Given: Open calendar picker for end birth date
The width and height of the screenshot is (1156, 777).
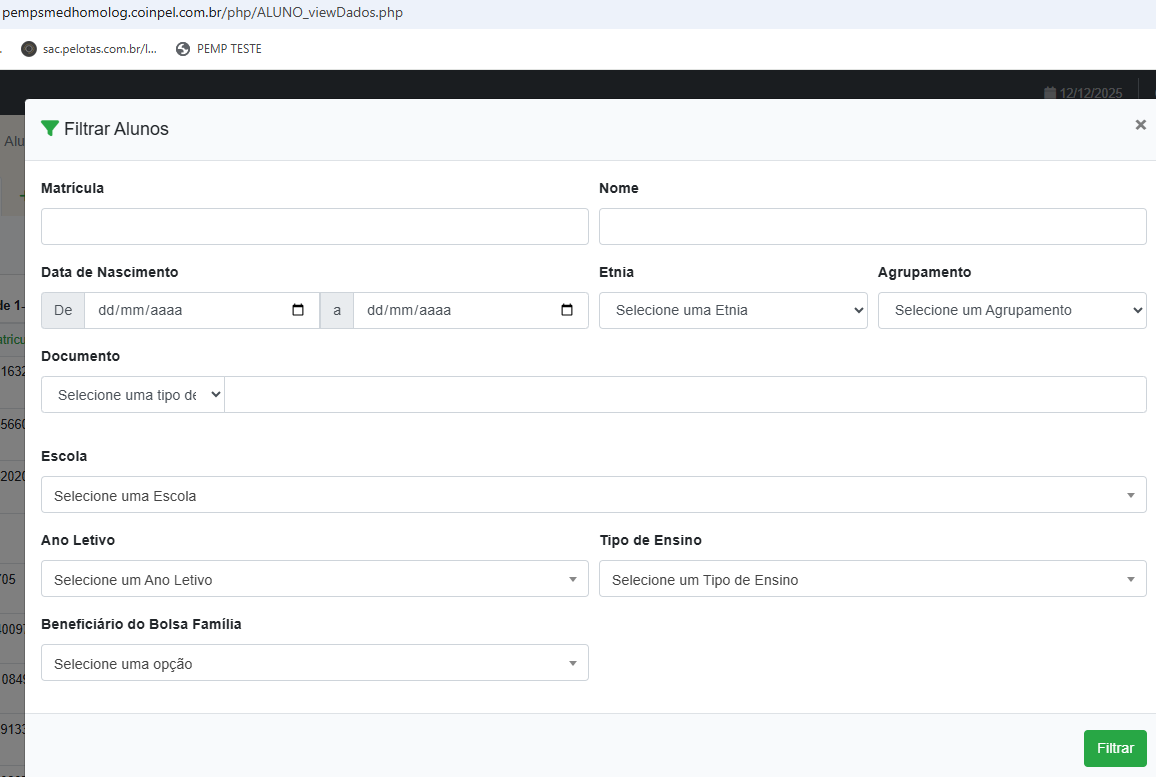Looking at the screenshot, I should (567, 310).
